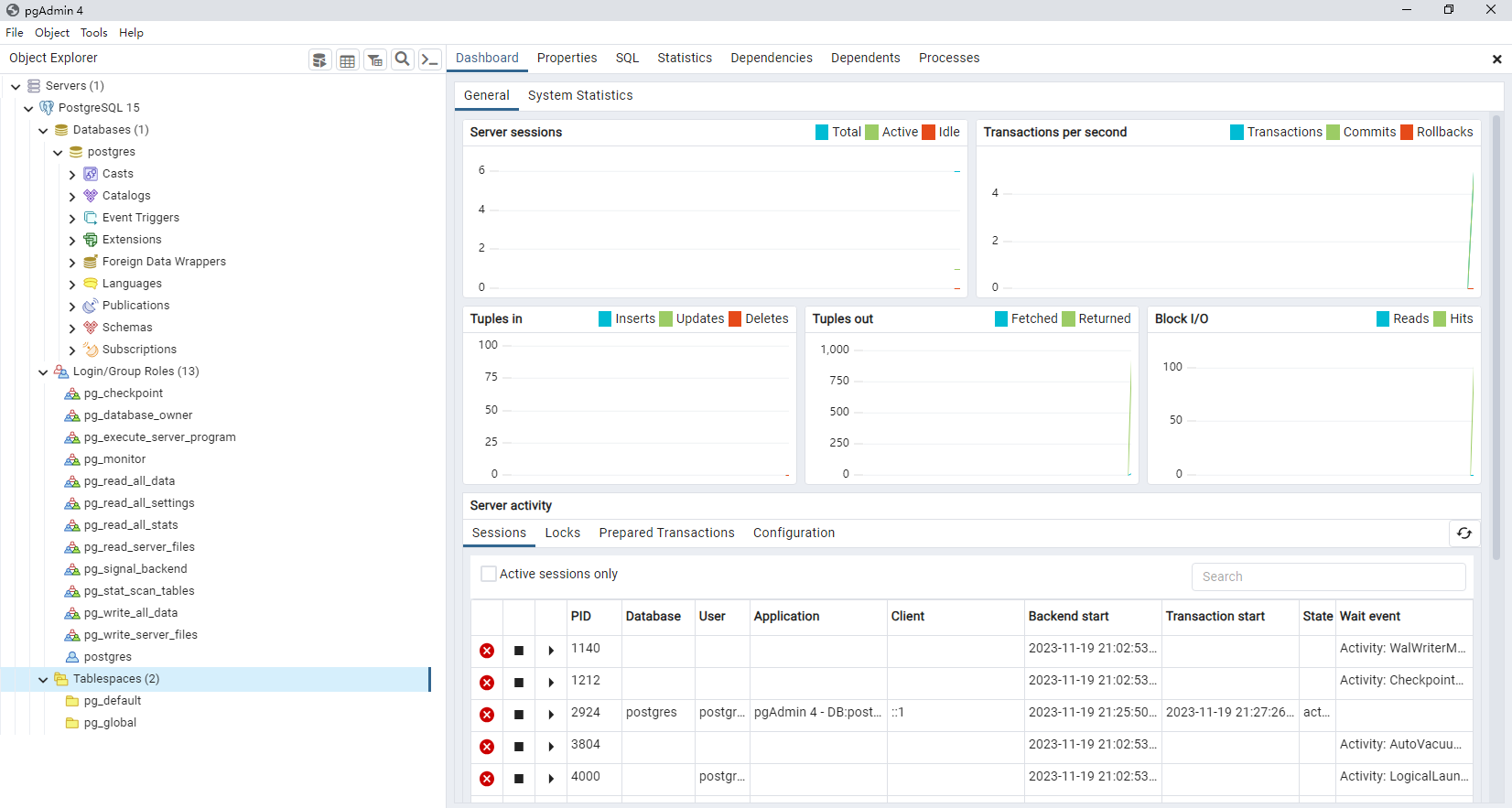Open the Tools menu
Viewport: 1512px width, 808px height.
(93, 33)
